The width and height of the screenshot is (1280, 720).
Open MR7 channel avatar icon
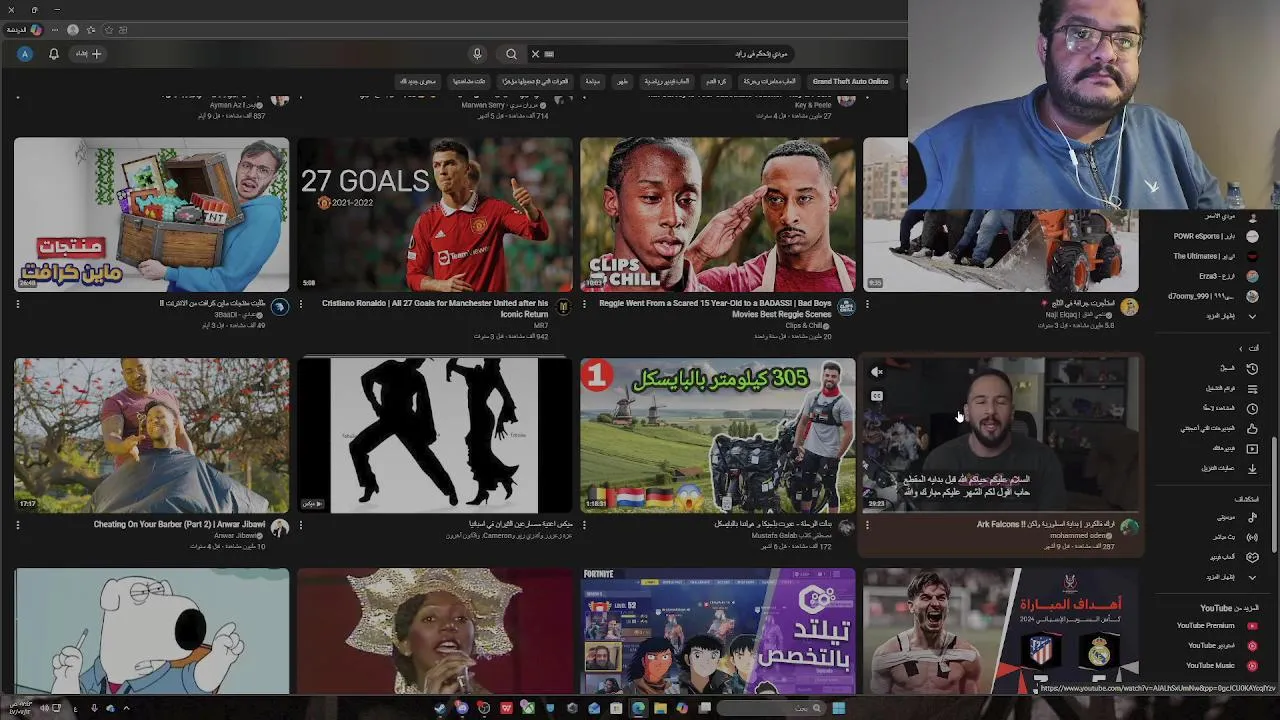[x=563, y=307]
